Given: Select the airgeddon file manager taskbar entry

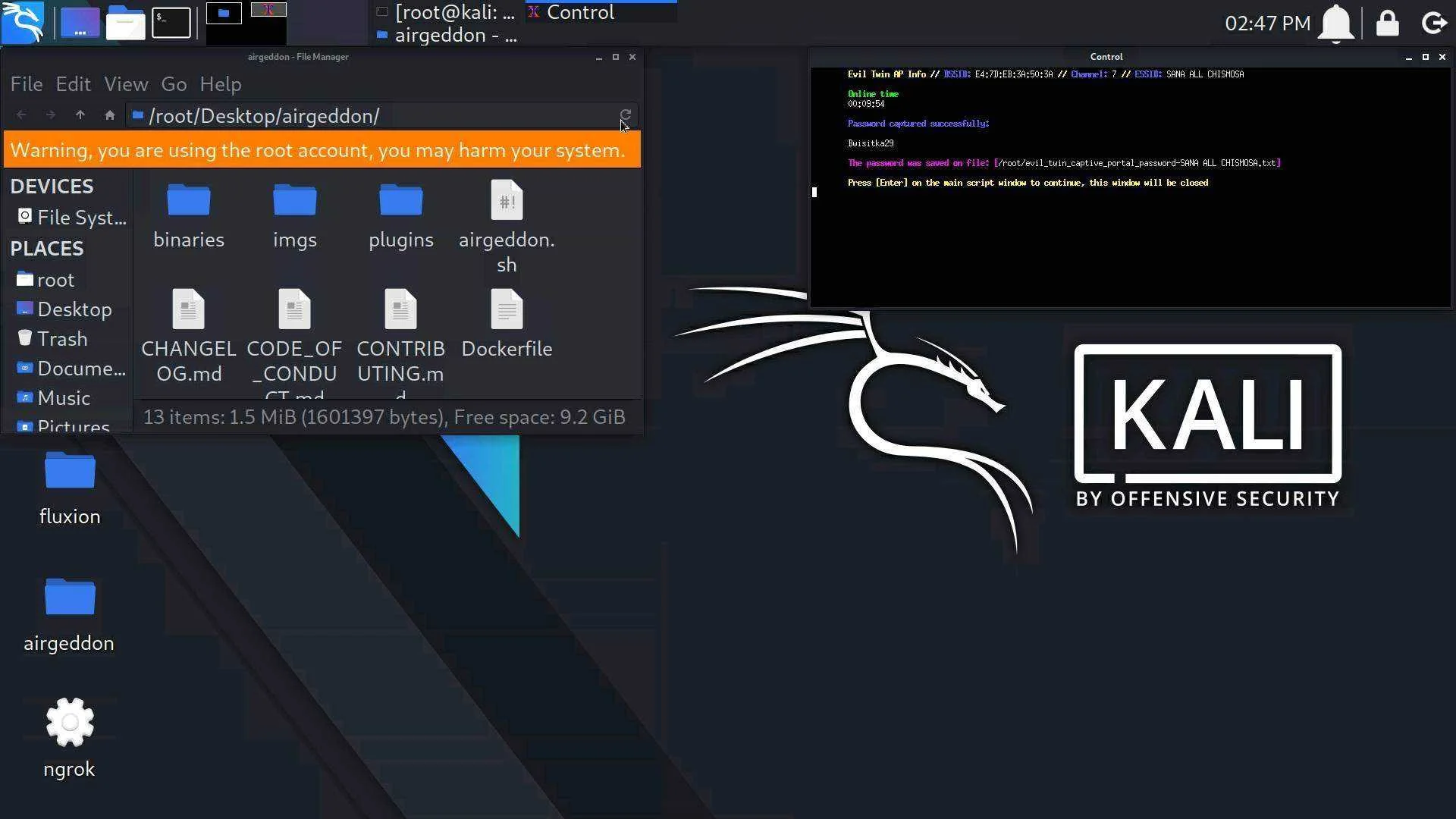Looking at the screenshot, I should tap(447, 35).
